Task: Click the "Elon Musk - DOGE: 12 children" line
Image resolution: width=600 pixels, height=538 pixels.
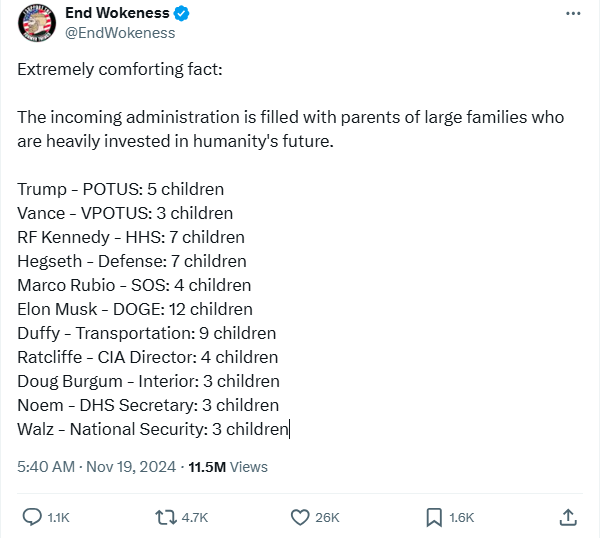Action: (x=135, y=309)
